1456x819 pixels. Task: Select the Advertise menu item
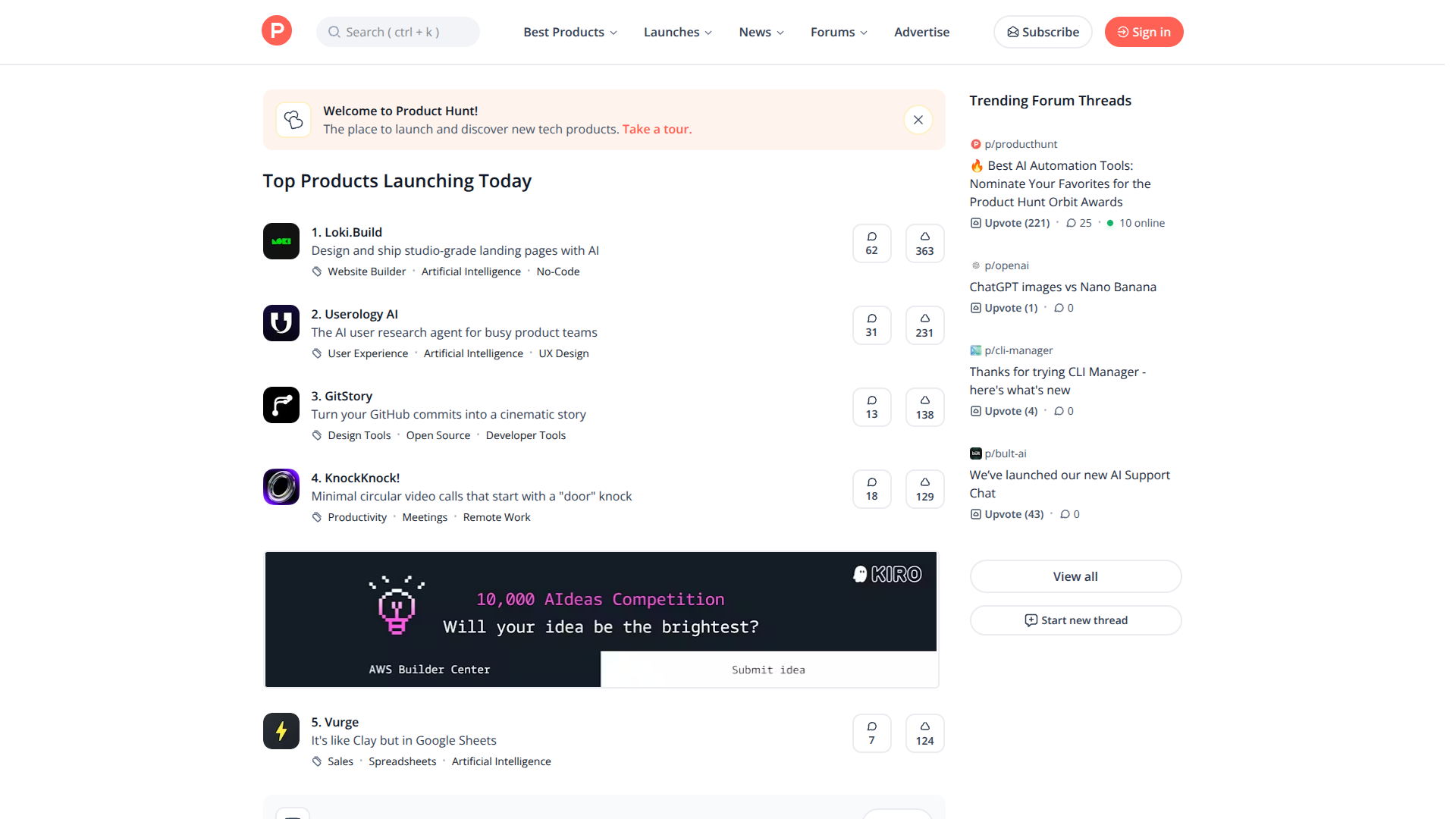[x=921, y=32]
